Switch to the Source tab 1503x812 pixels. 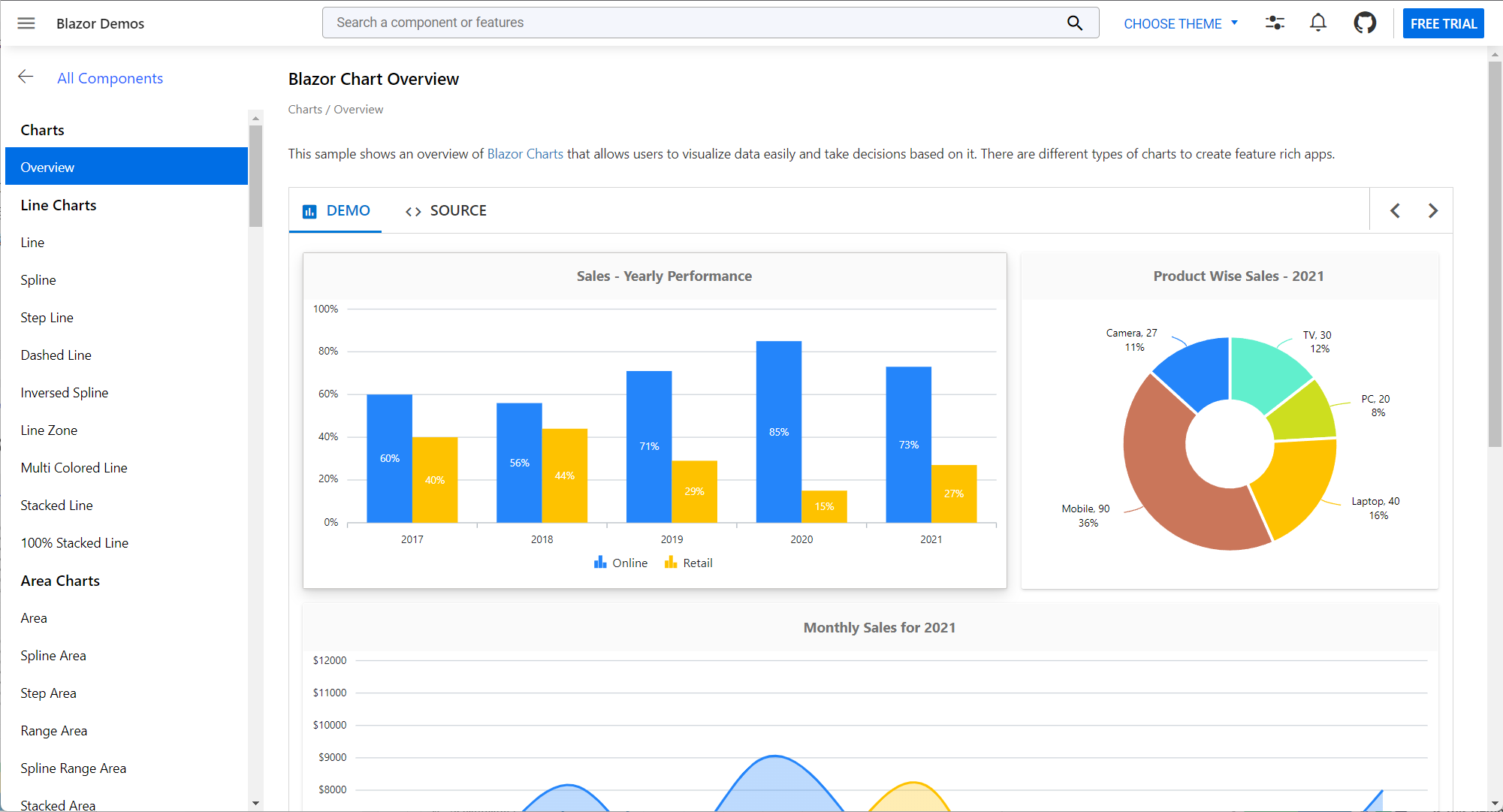coord(446,211)
